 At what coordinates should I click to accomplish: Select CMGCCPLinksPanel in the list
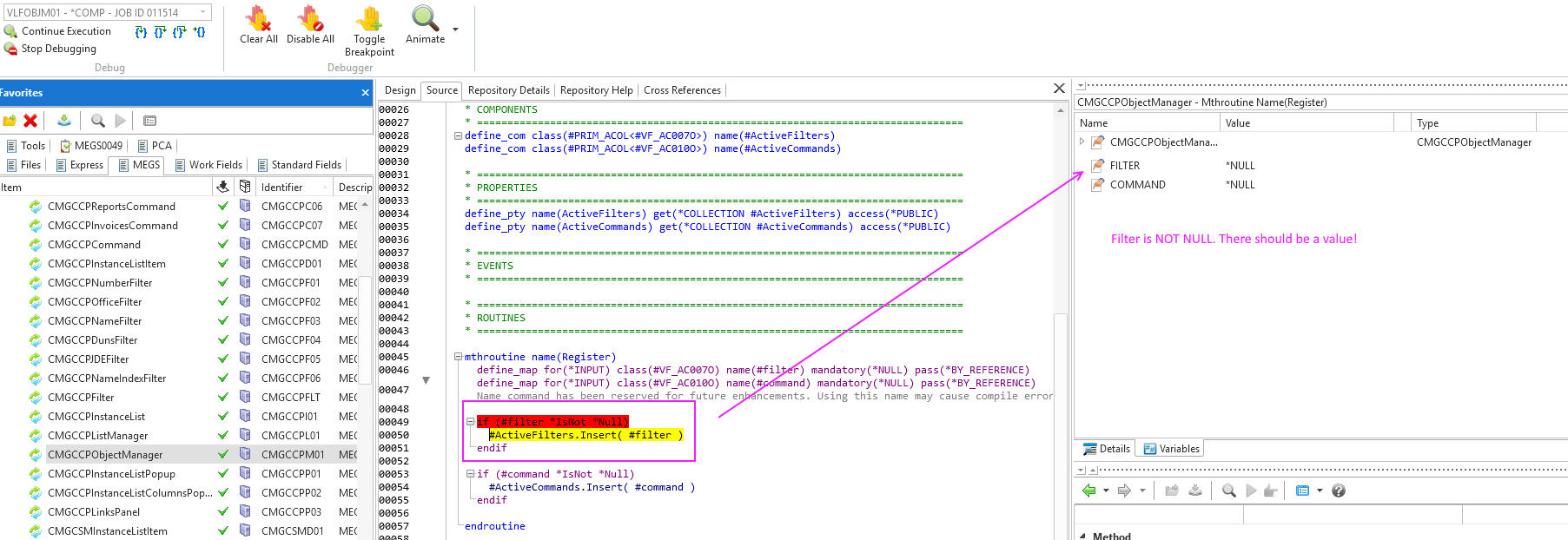pyautogui.click(x=94, y=512)
